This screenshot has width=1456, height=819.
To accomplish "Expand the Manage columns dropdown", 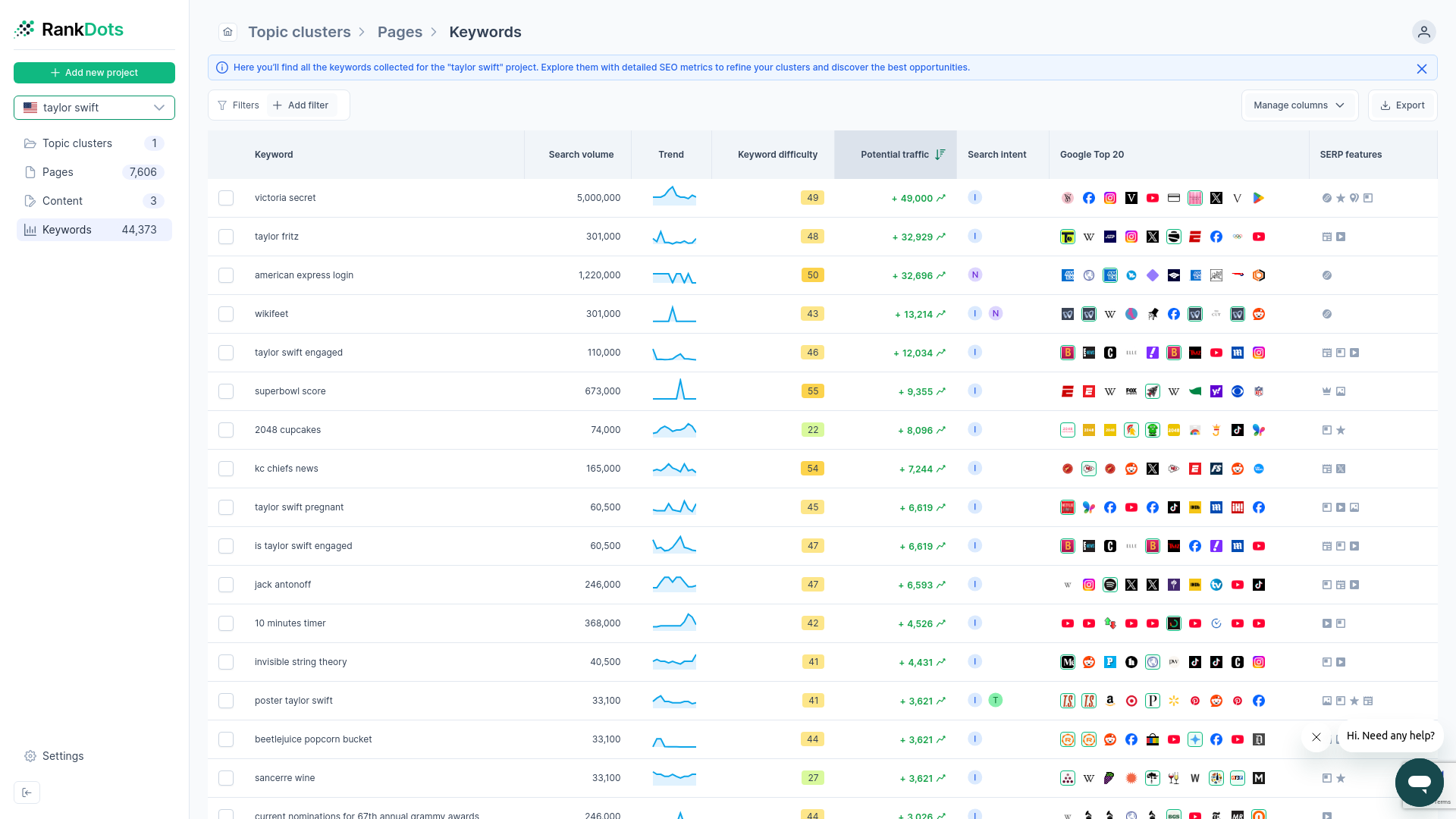I will 1298,105.
